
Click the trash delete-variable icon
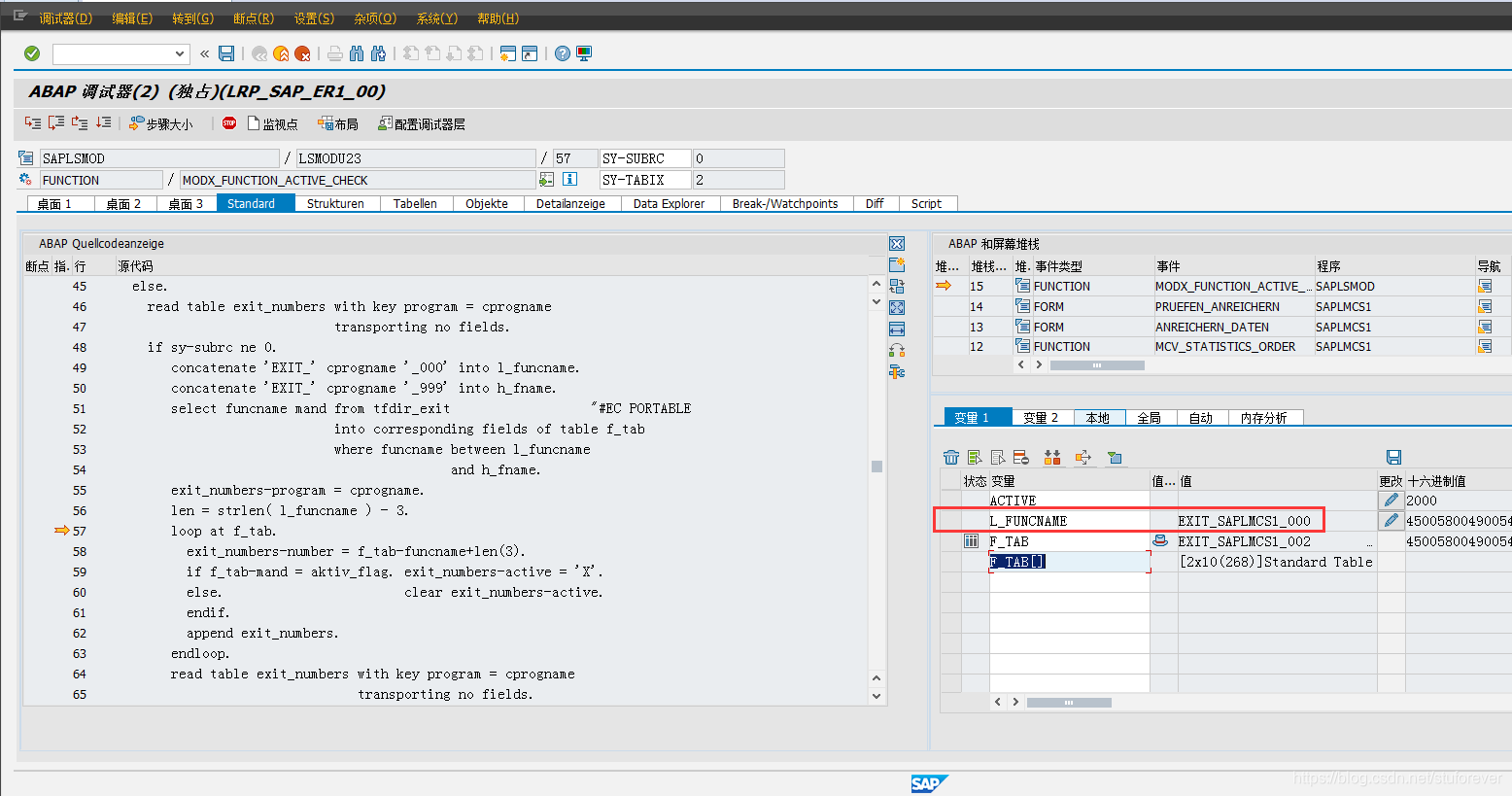point(951,457)
